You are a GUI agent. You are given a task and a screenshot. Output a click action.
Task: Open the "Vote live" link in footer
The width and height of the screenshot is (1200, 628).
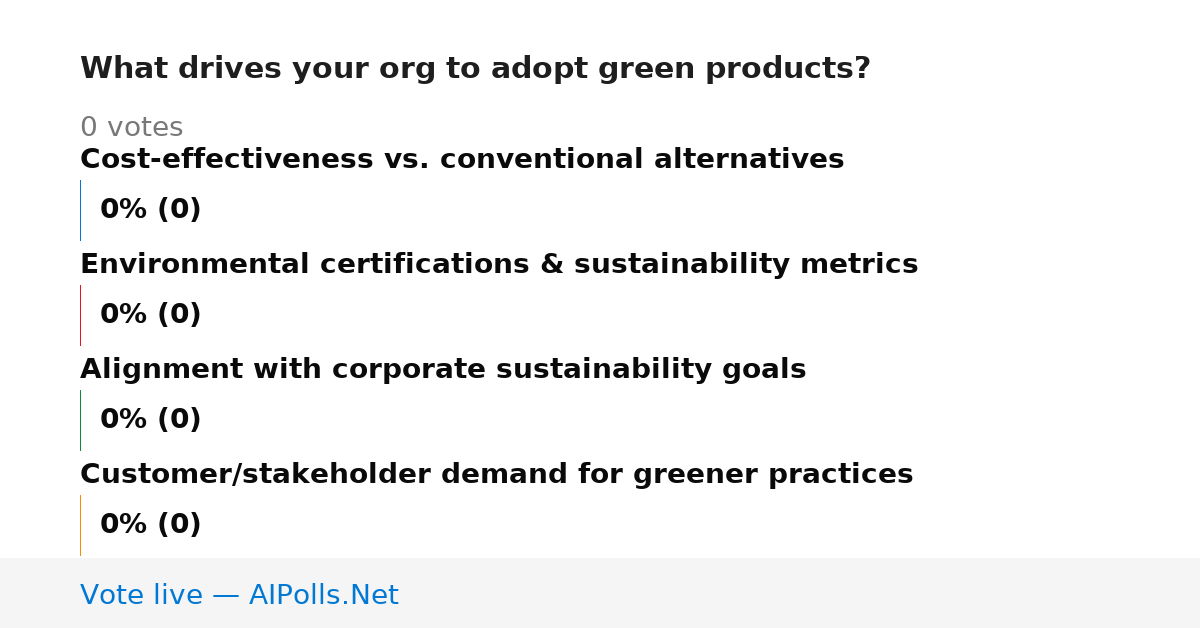141,595
